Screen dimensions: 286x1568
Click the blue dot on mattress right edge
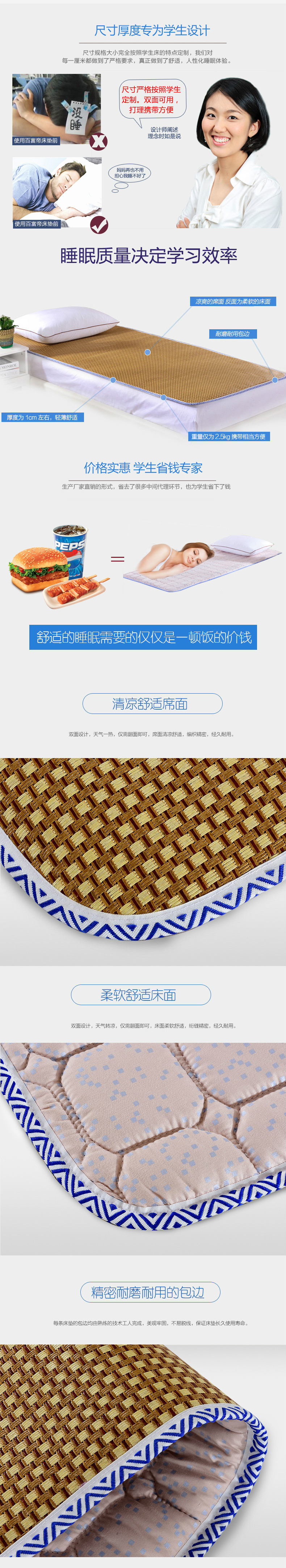[x=274, y=380]
